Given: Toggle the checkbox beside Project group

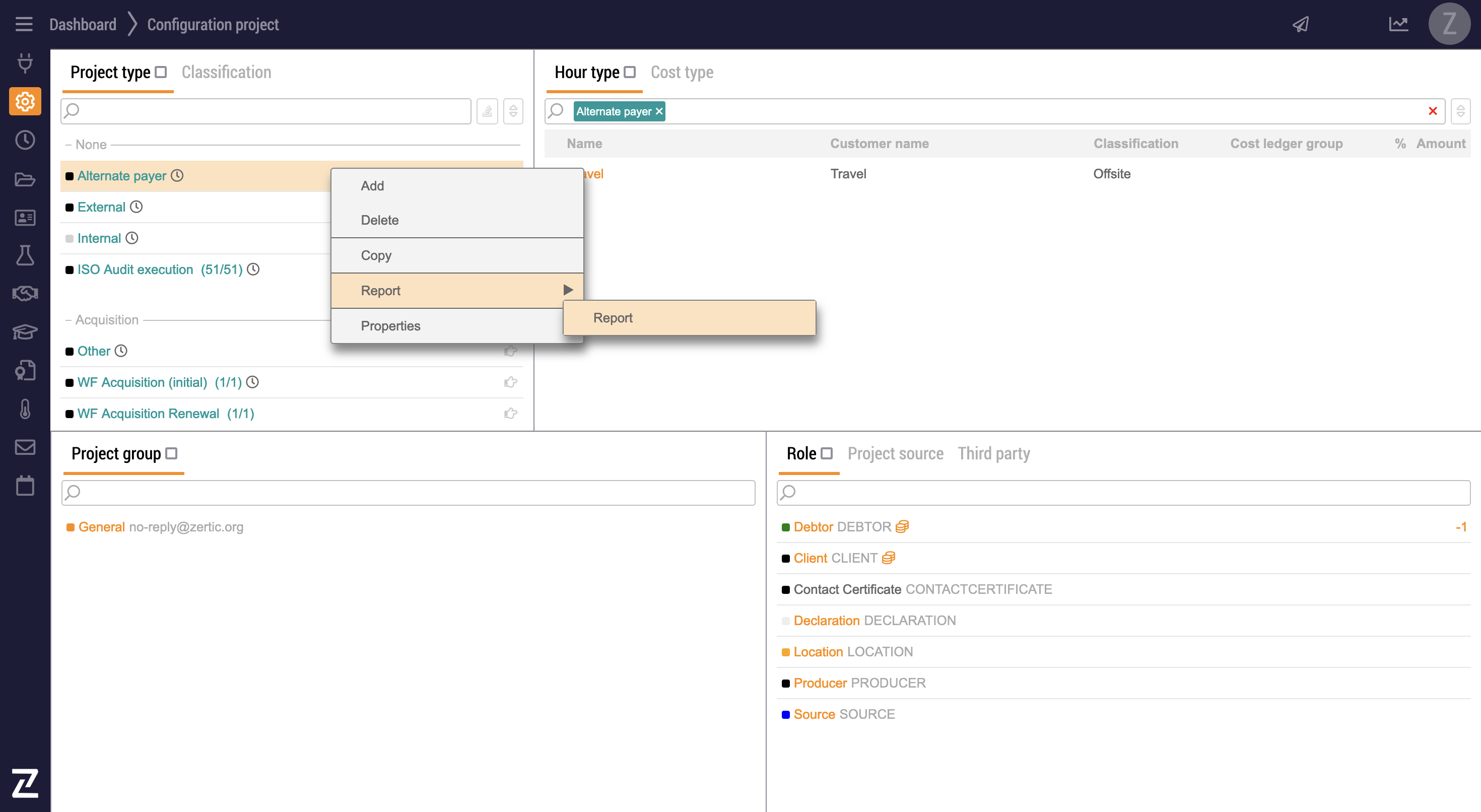Looking at the screenshot, I should click(171, 453).
